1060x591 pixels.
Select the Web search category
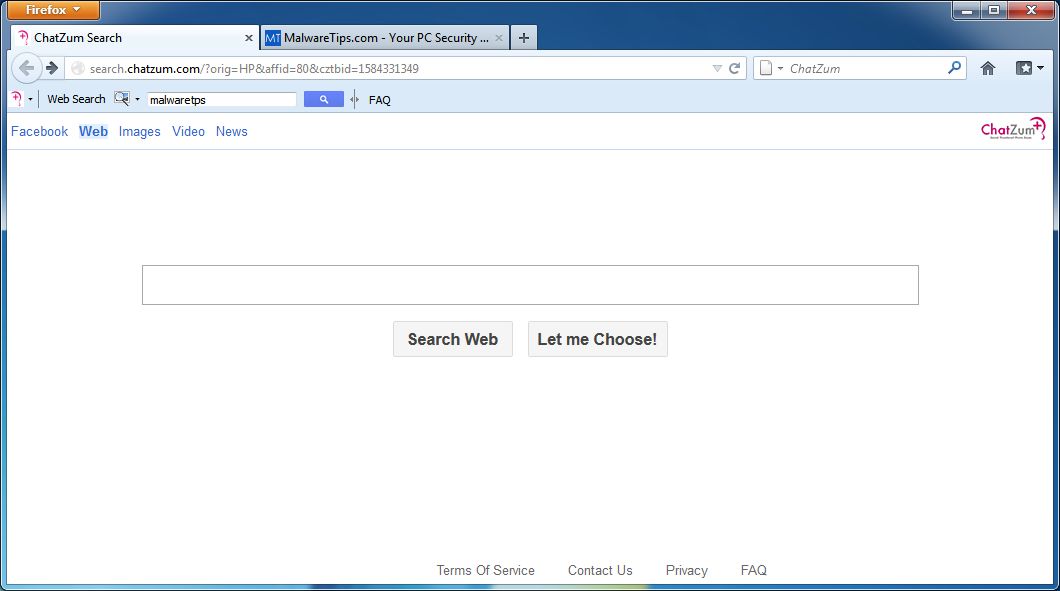pyautogui.click(x=93, y=131)
